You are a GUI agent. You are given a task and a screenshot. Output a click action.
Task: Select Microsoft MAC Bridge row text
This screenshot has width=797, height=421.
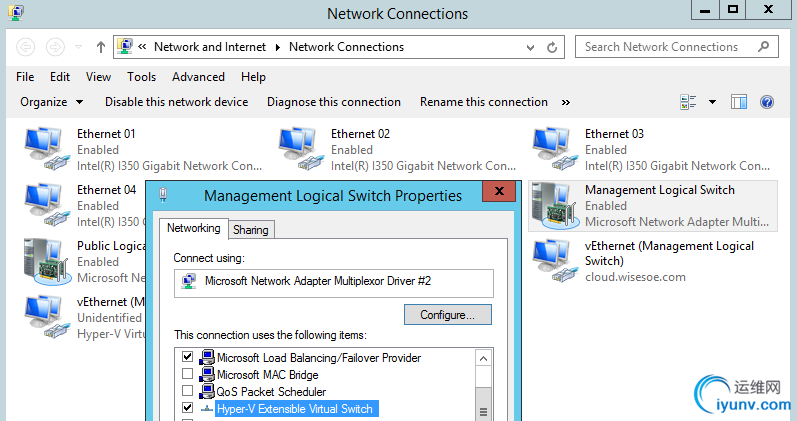point(268,375)
